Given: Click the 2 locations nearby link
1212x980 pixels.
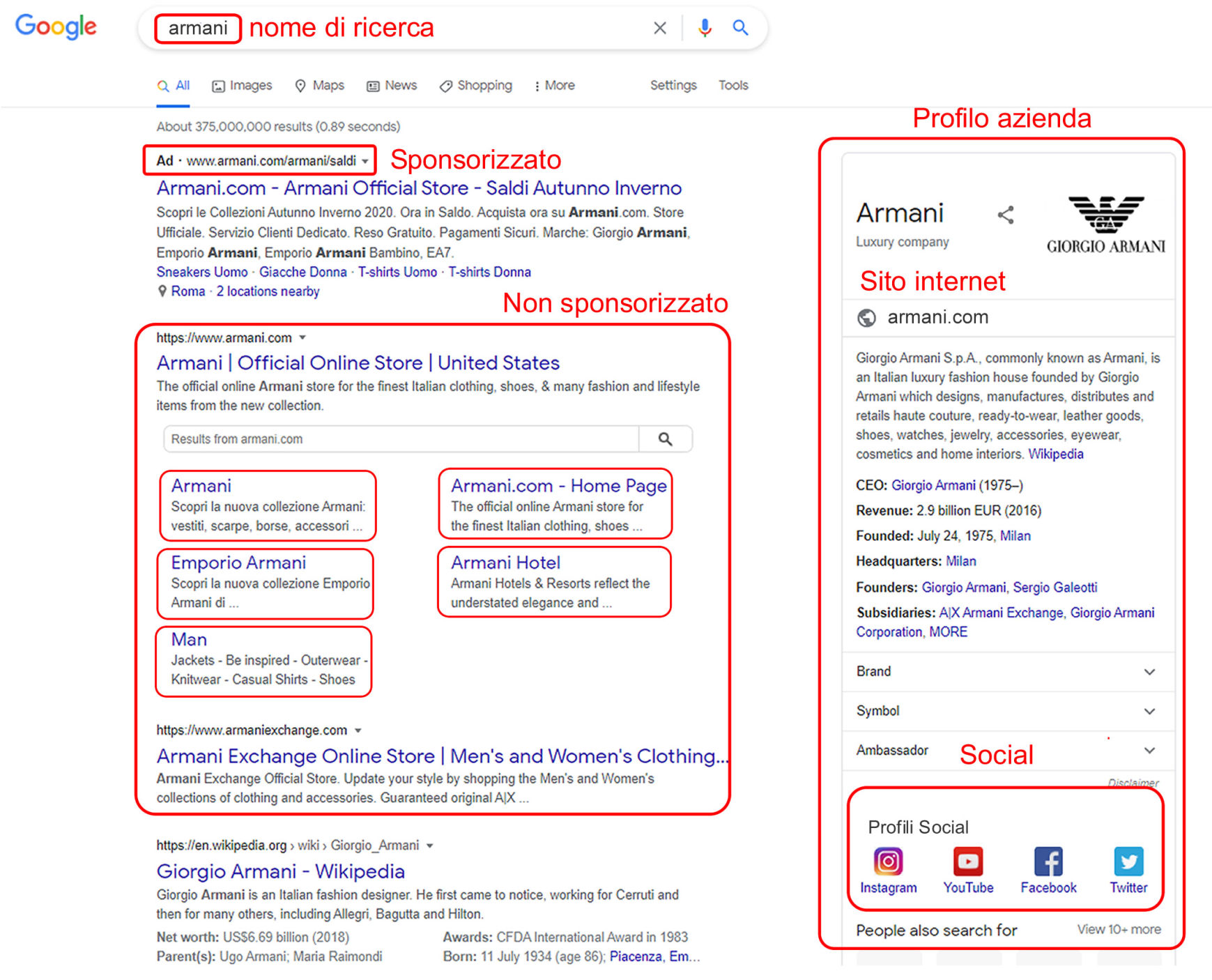Looking at the screenshot, I should click(x=268, y=291).
